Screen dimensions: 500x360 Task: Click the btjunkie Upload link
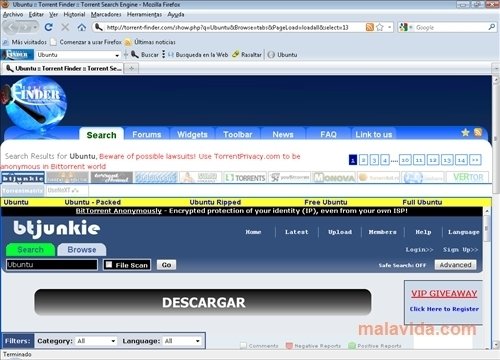pyautogui.click(x=340, y=232)
